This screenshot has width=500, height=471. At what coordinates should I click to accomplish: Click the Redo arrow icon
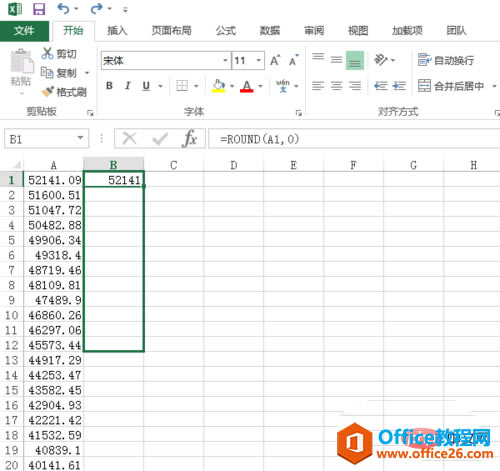coord(96,8)
